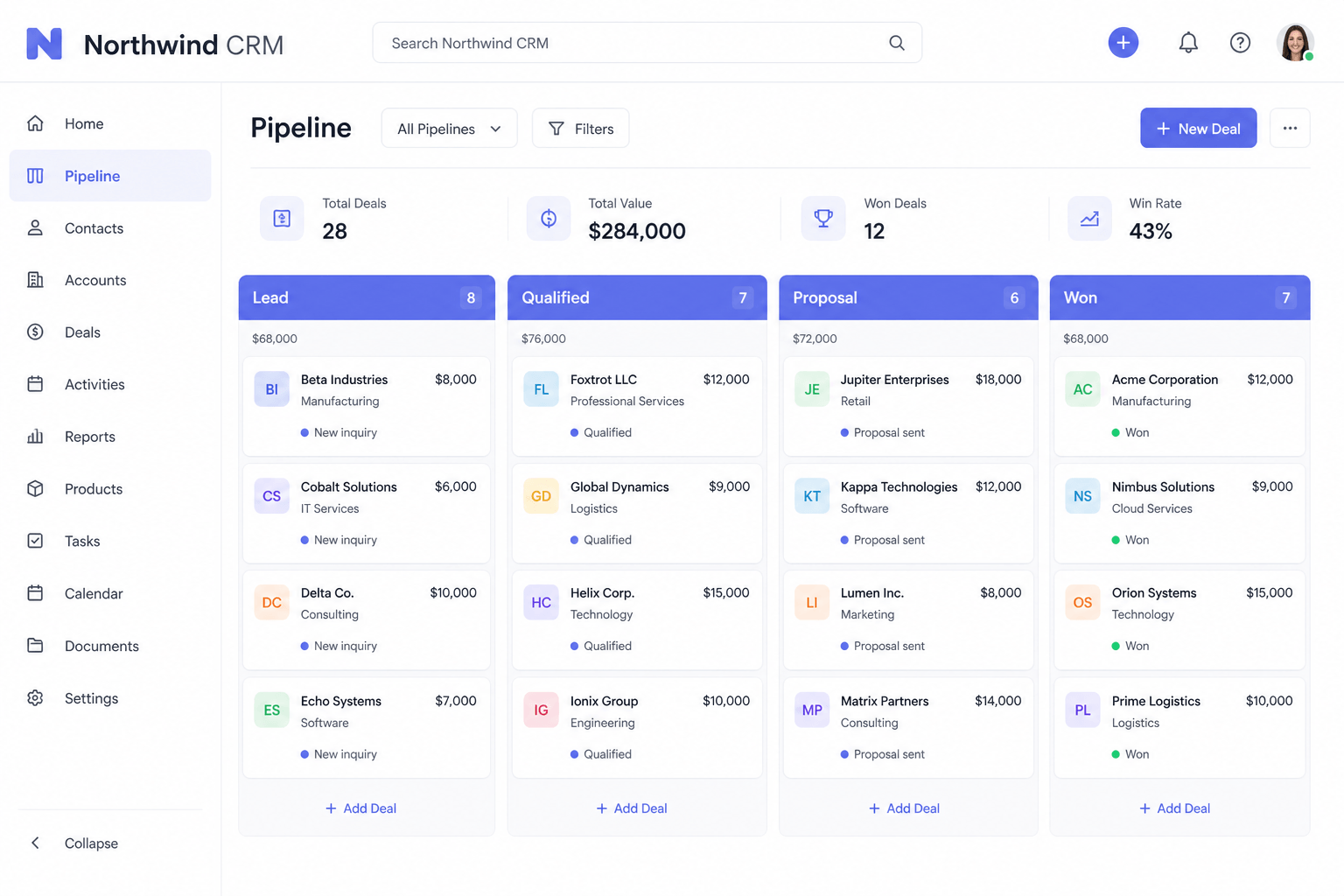Click the Professional Services industry label
The image size is (1344, 896).
point(627,401)
